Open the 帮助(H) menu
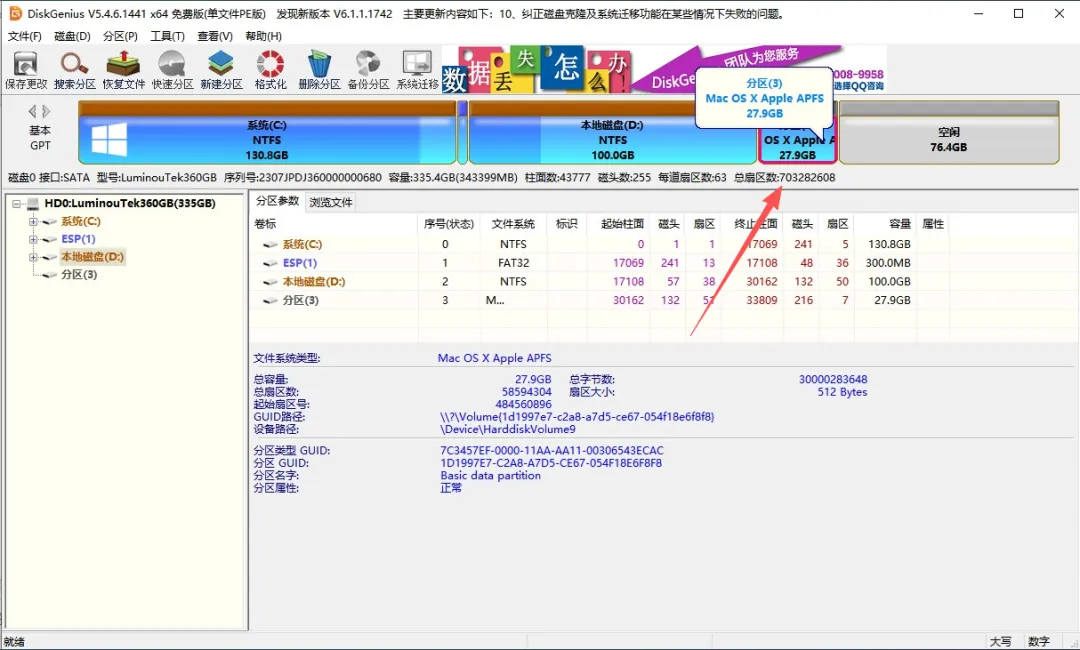The height and width of the screenshot is (650, 1080). click(263, 36)
